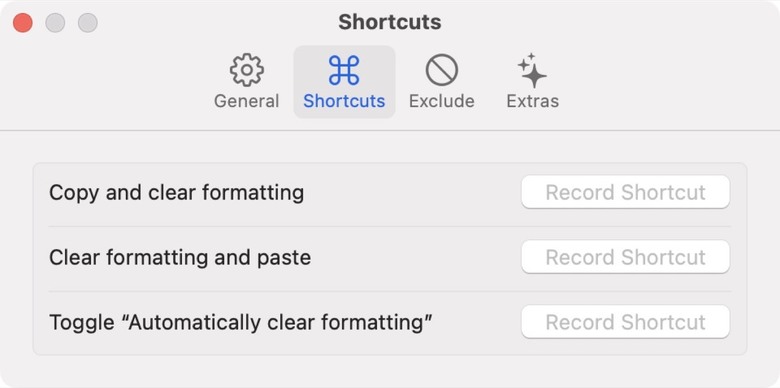Click the divider line above the Toggle row
780x388 pixels.
coord(390,291)
